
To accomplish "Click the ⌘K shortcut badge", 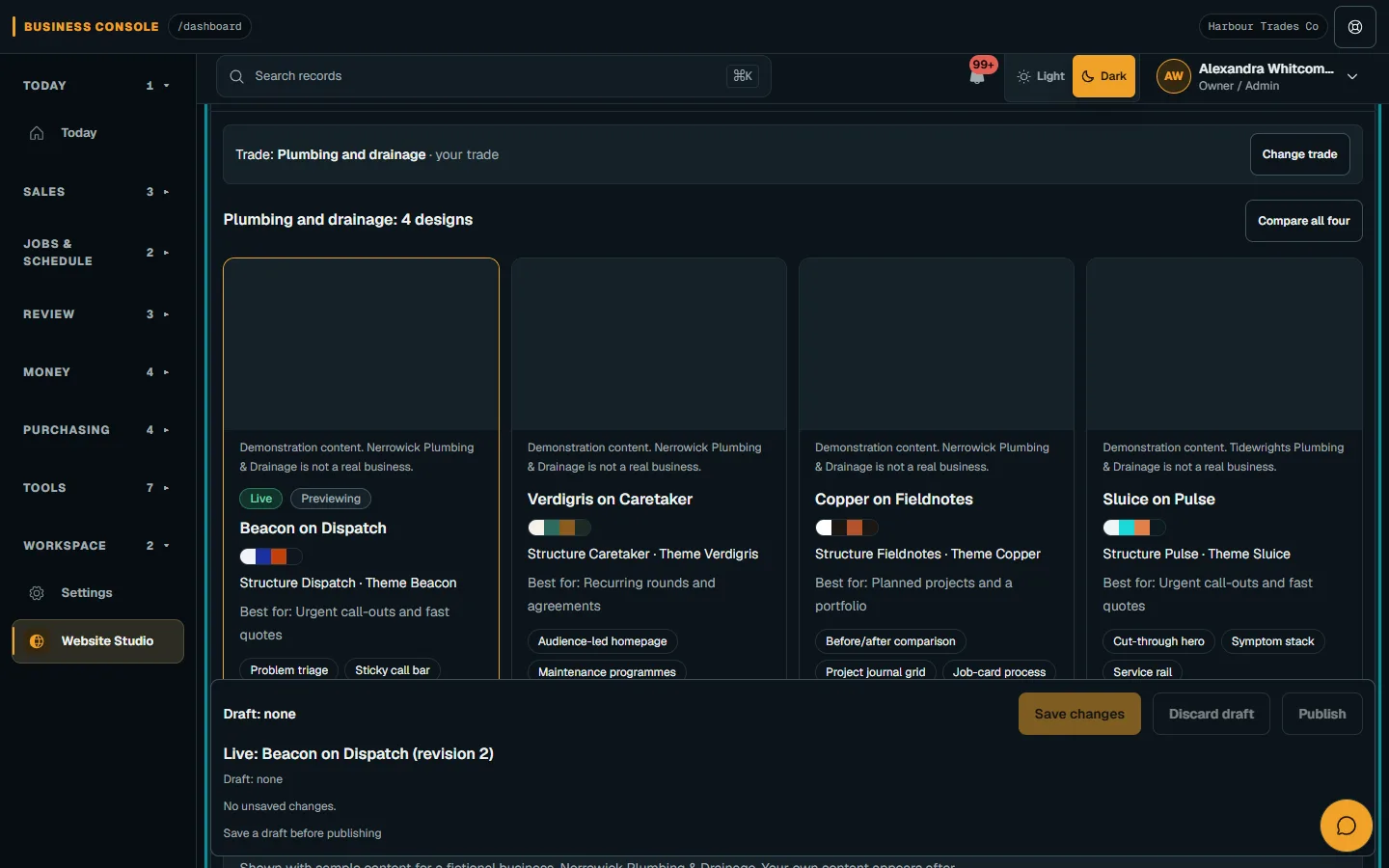I will pyautogui.click(x=743, y=76).
